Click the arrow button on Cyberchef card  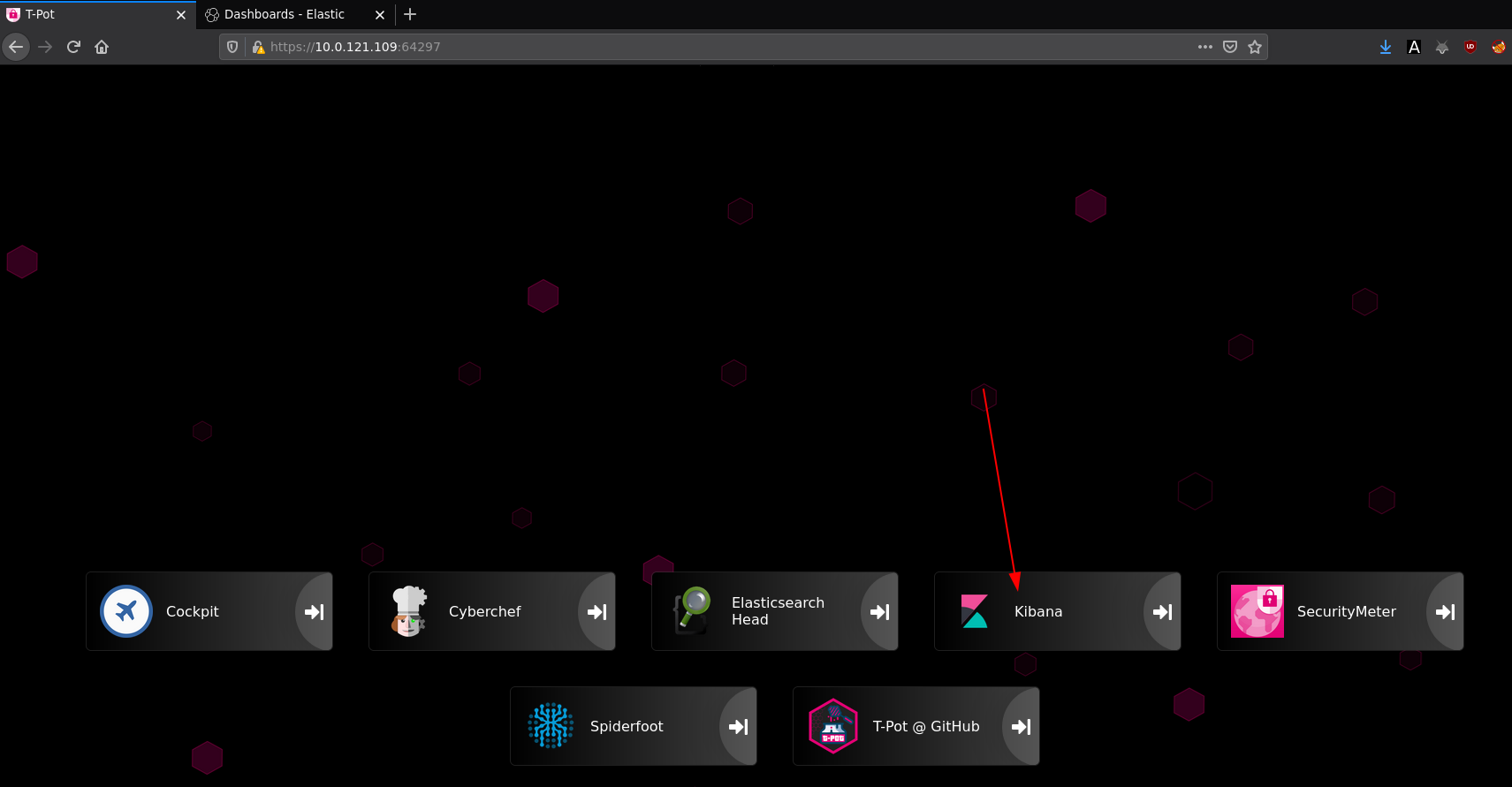[x=597, y=611]
